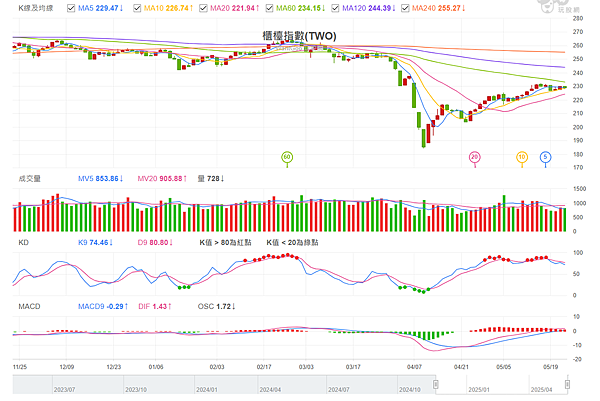Click the orange 10 marker pin
Image resolution: width=600 pixels, height=401 pixels.
pyautogui.click(x=522, y=158)
